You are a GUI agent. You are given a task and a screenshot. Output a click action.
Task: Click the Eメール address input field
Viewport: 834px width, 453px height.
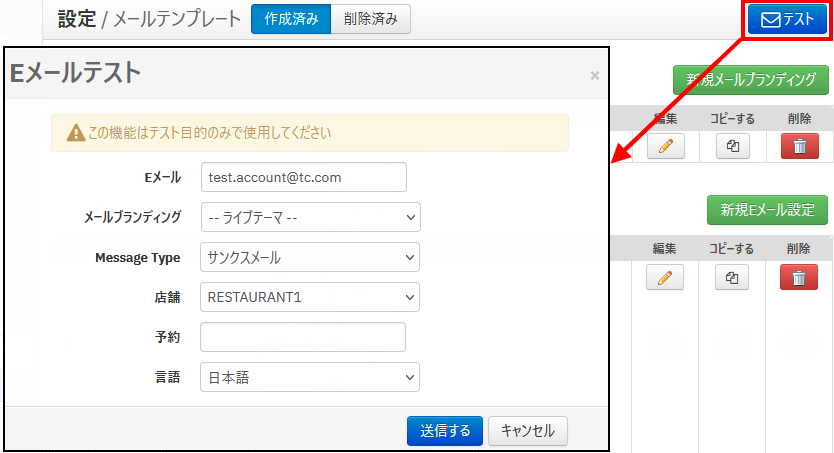(x=303, y=177)
